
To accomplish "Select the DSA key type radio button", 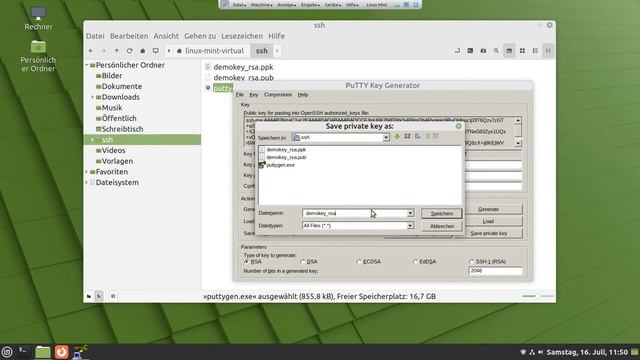I will [302, 261].
